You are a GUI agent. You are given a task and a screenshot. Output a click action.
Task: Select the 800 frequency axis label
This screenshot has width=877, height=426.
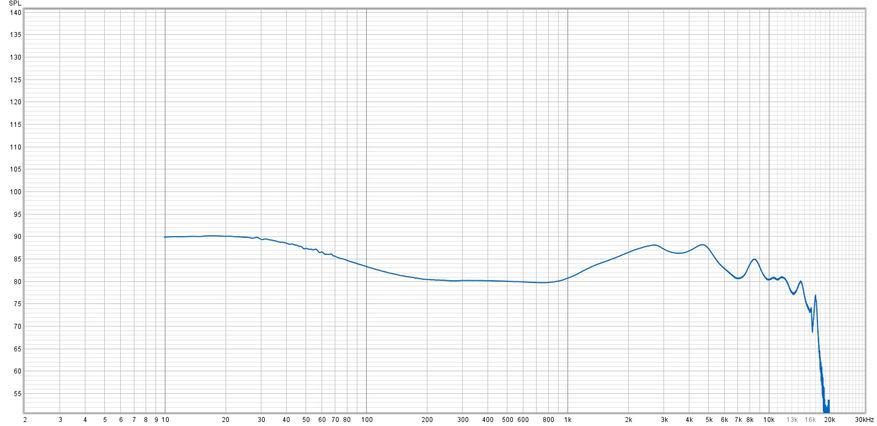[x=549, y=419]
